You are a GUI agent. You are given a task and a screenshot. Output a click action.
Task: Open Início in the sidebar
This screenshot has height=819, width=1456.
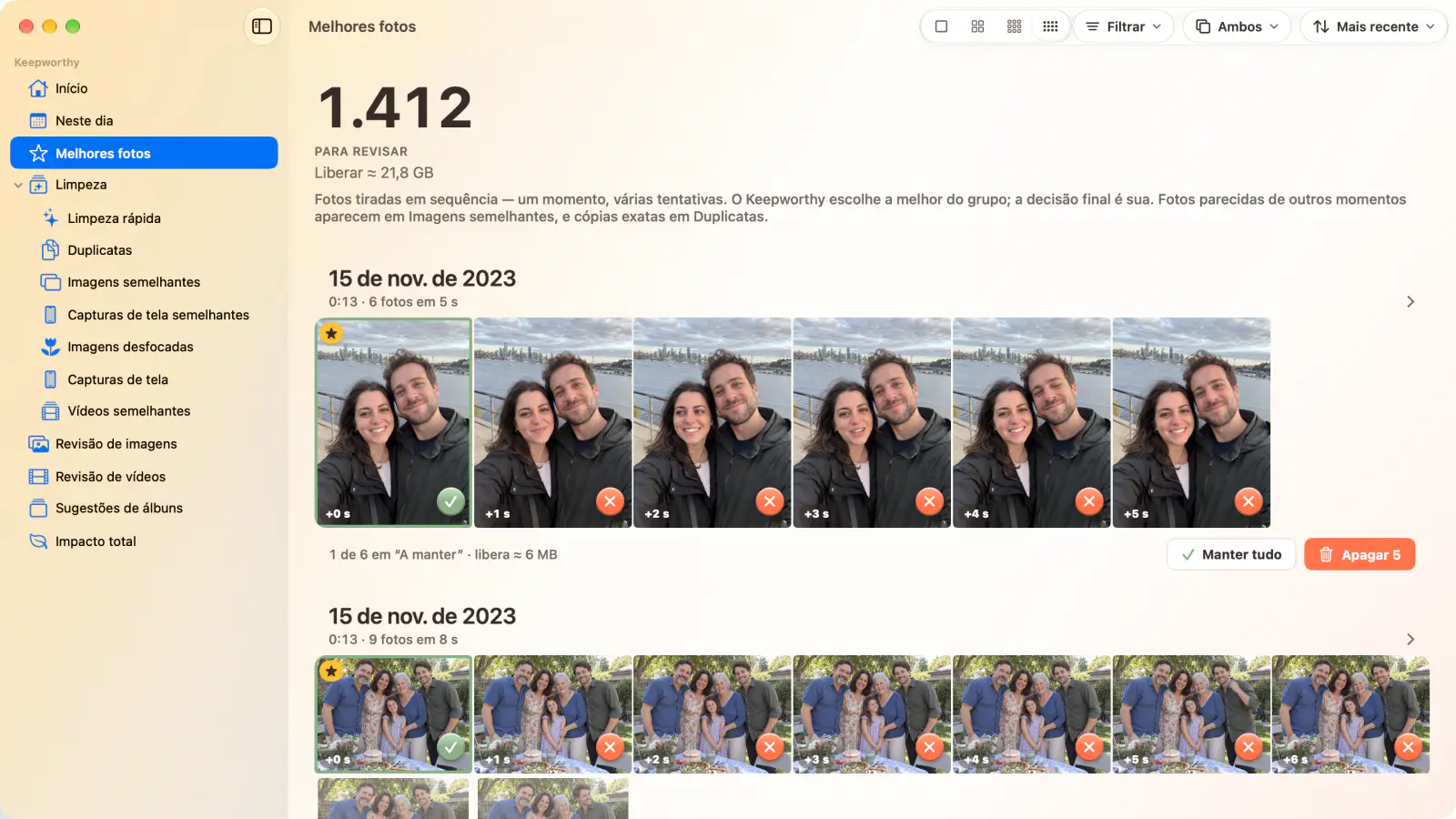pyautogui.click(x=144, y=88)
